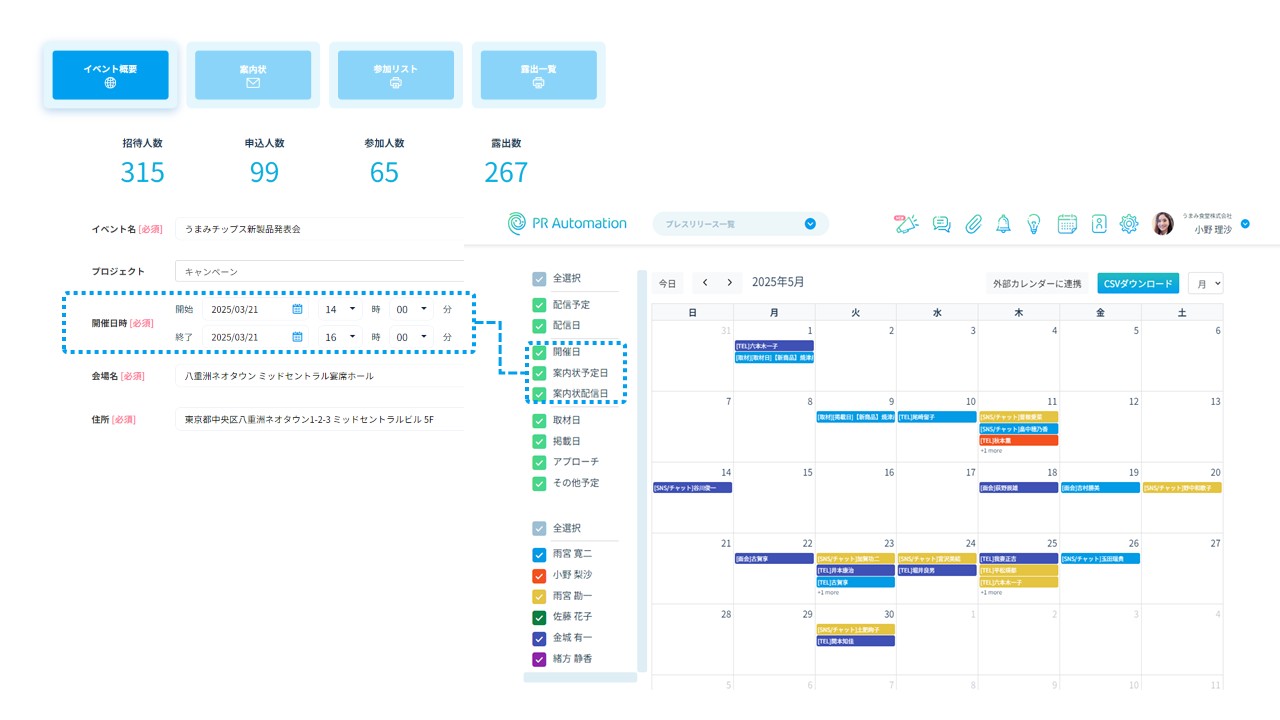Screen dimensions: 1280x720
Task: Expand the プレスリリース一覧 dropdown
Action: pyautogui.click(x=810, y=224)
